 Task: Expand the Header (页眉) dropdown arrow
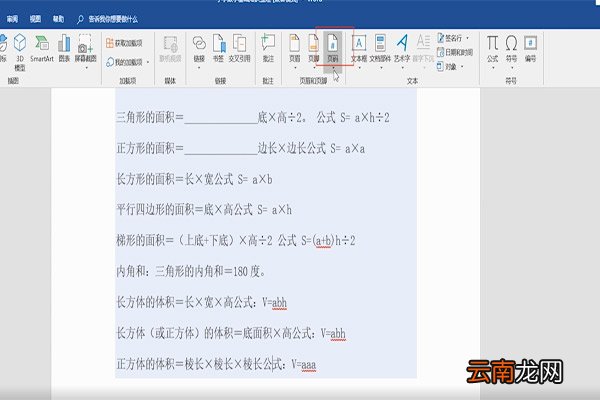coord(295,68)
